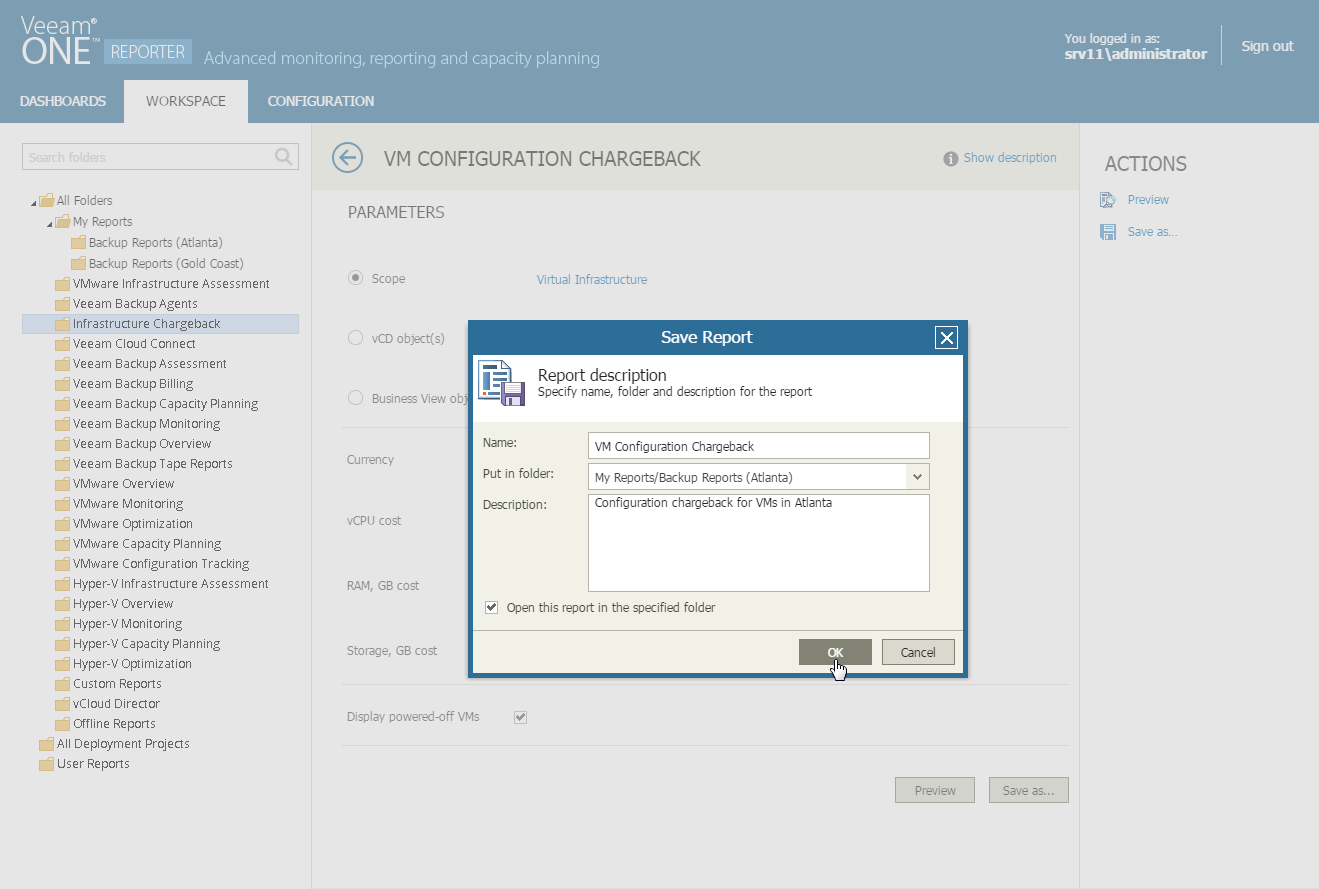
Task: Click Cancel in the Save Report dialog
Action: (918, 652)
